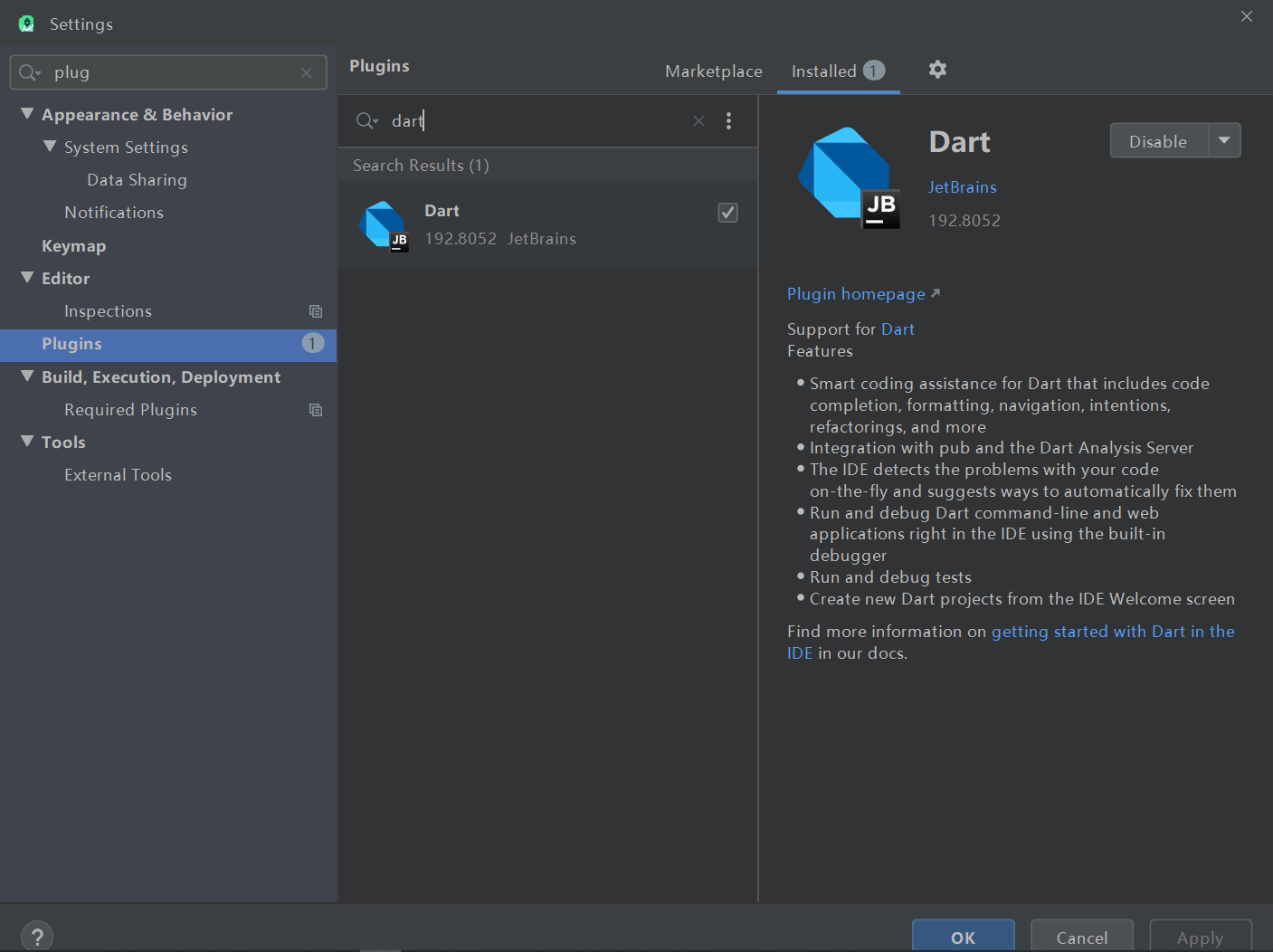Select the Dart row name in search results

442,211
